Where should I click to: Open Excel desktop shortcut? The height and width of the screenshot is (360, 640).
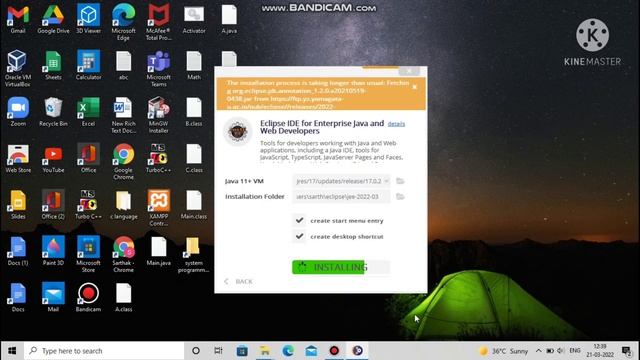pos(88,112)
